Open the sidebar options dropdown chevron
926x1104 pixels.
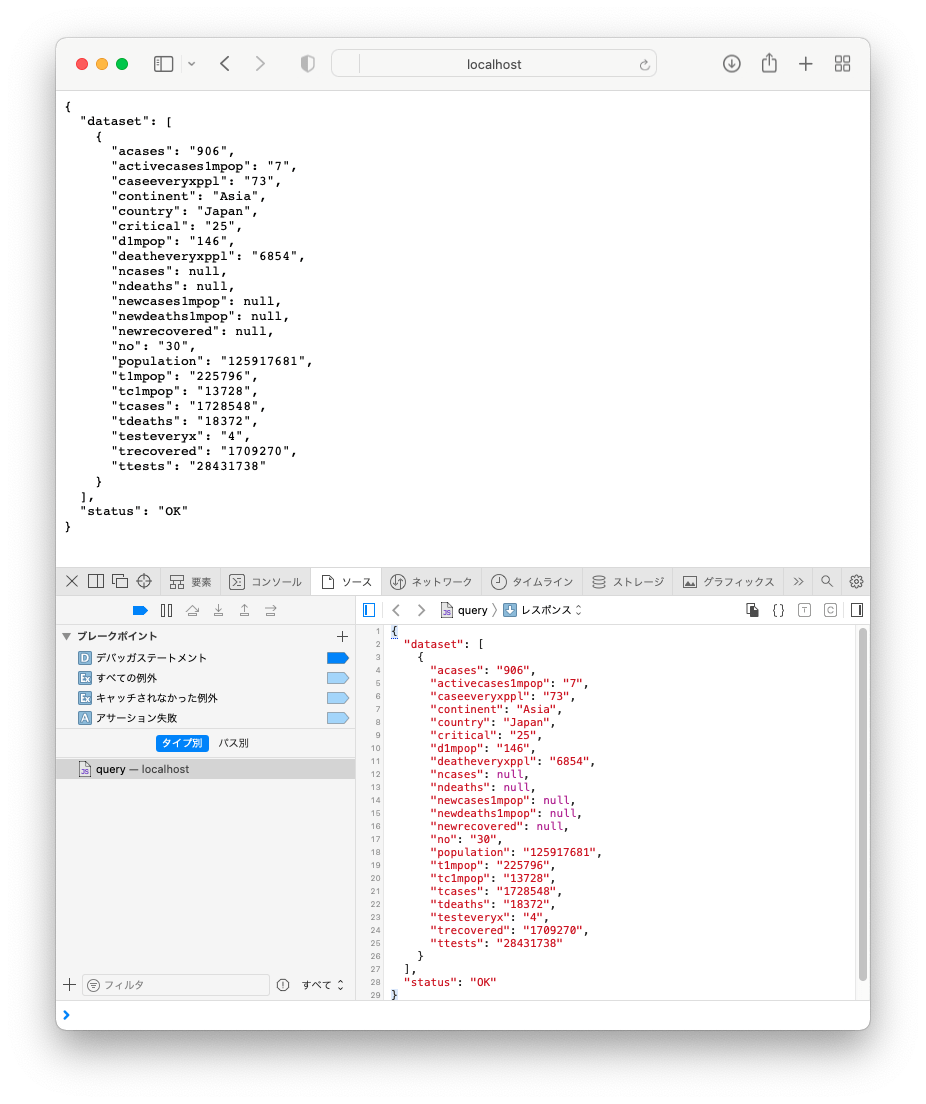click(x=192, y=64)
